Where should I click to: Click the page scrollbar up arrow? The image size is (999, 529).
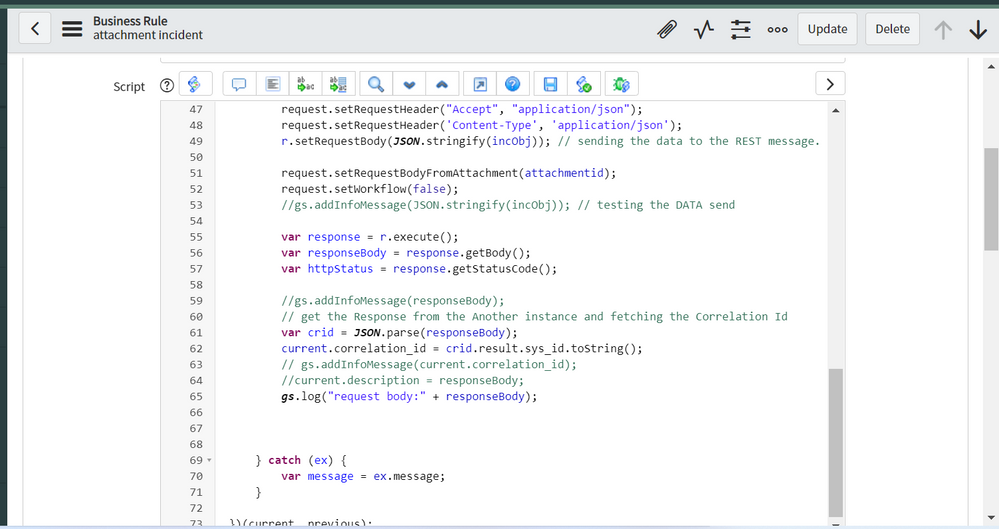click(x=991, y=66)
